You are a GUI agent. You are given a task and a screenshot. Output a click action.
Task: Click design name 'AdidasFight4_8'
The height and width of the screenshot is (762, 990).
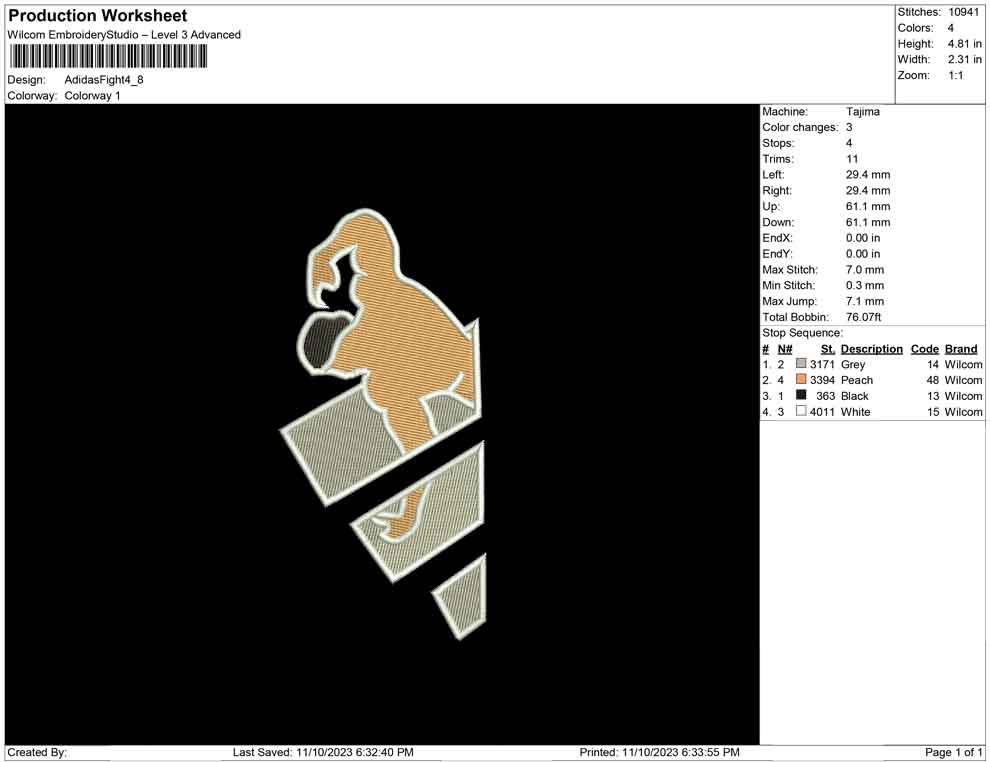coord(104,80)
